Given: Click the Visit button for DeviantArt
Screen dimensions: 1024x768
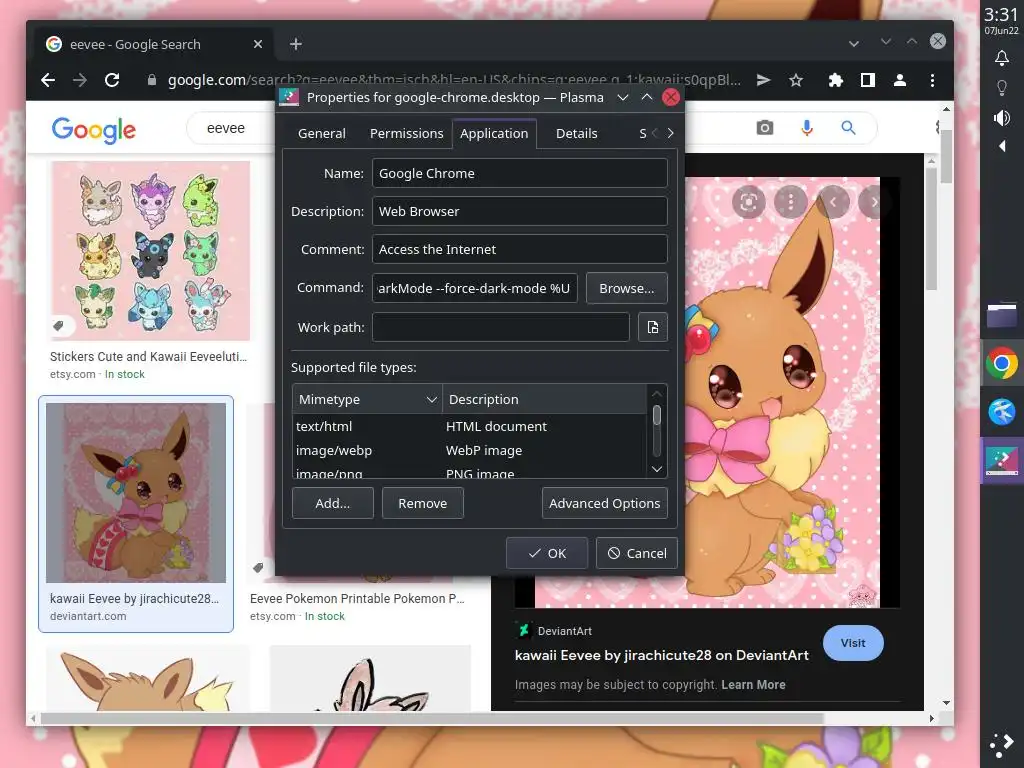Looking at the screenshot, I should click(853, 643).
